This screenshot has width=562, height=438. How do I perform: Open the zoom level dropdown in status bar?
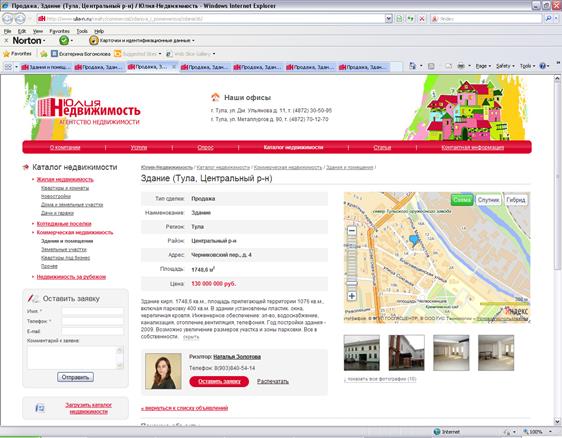pos(550,432)
